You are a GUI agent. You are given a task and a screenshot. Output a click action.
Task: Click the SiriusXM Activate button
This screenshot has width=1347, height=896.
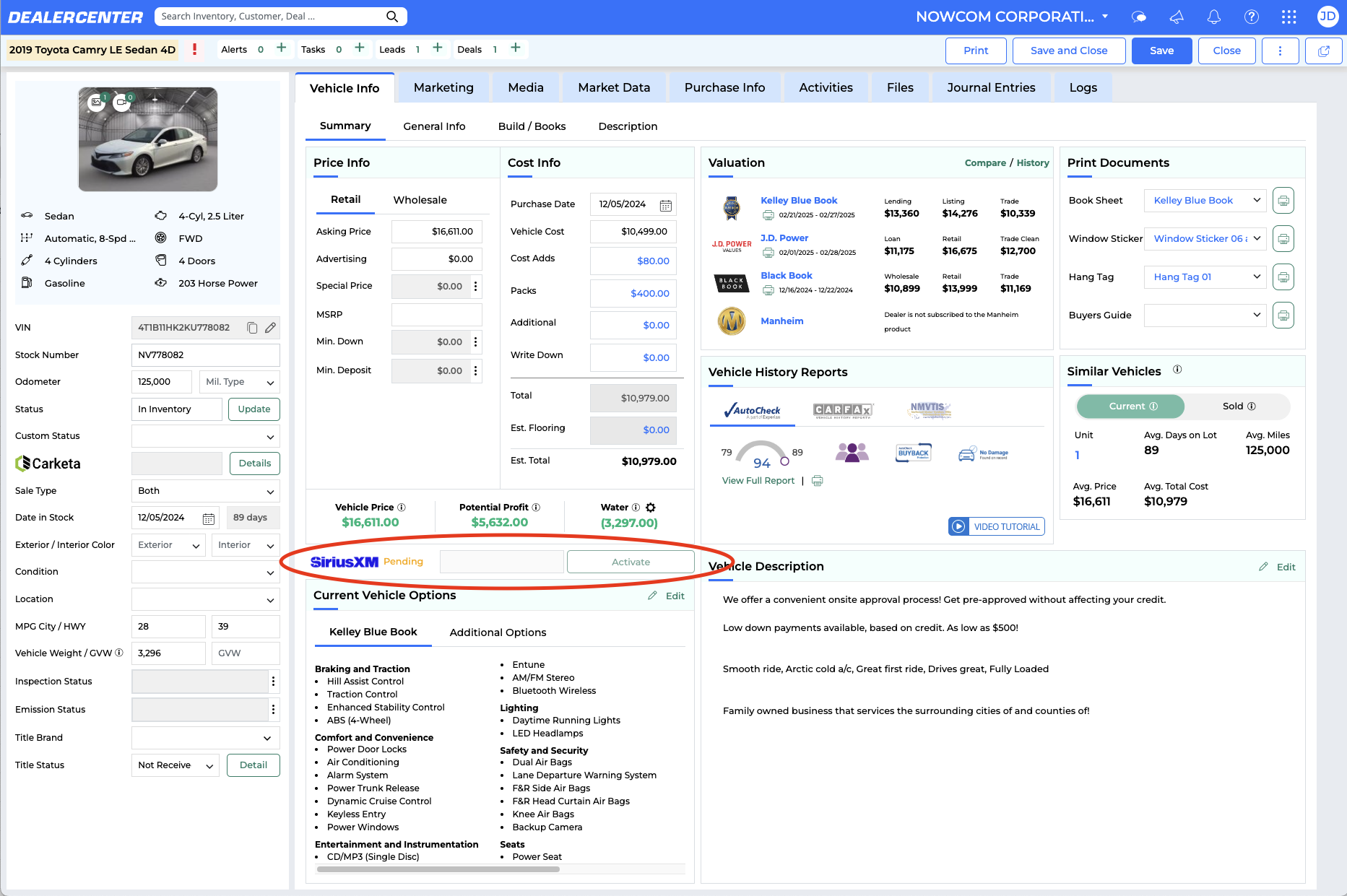(x=631, y=562)
